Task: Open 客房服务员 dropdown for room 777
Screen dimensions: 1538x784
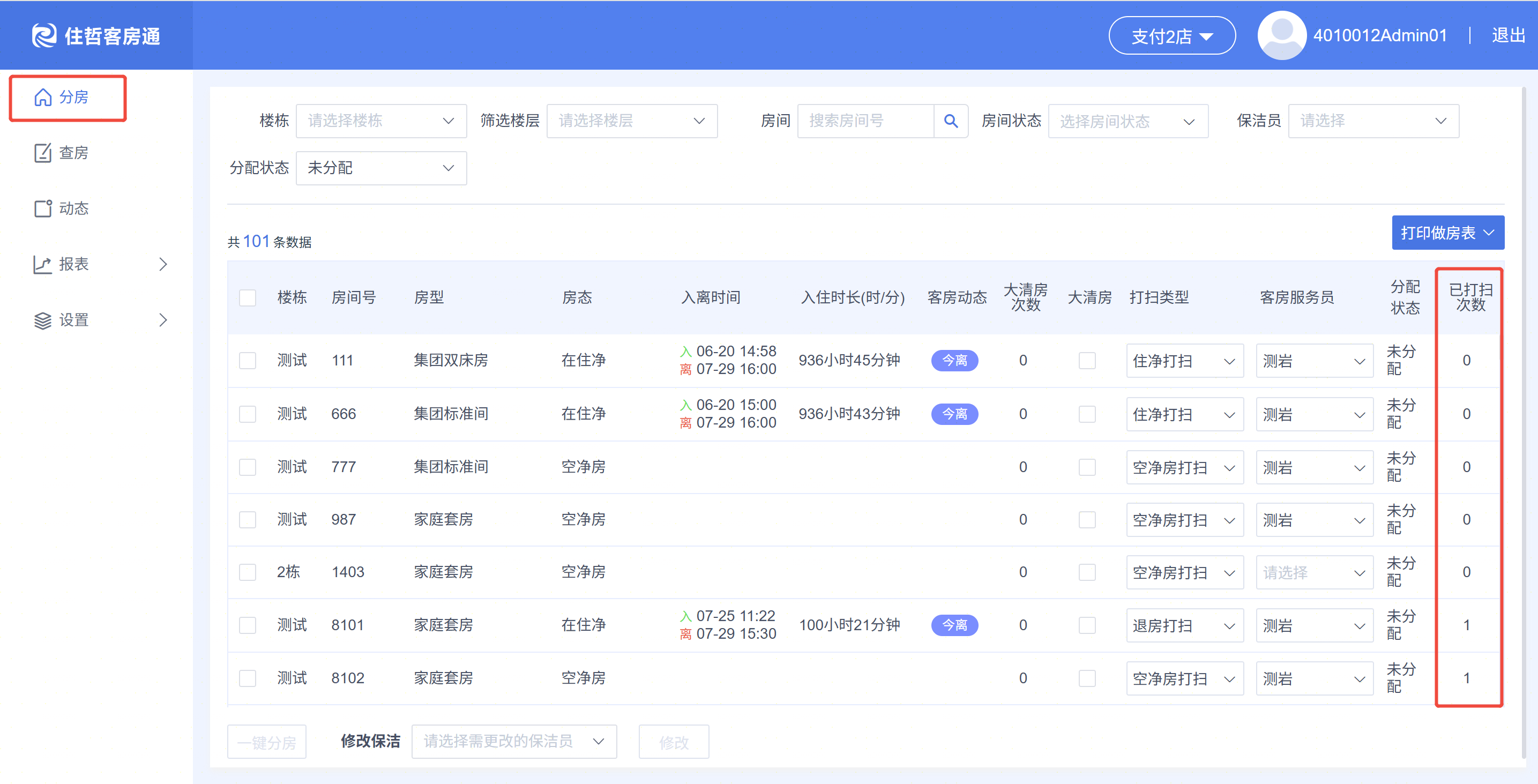Action: (1314, 467)
